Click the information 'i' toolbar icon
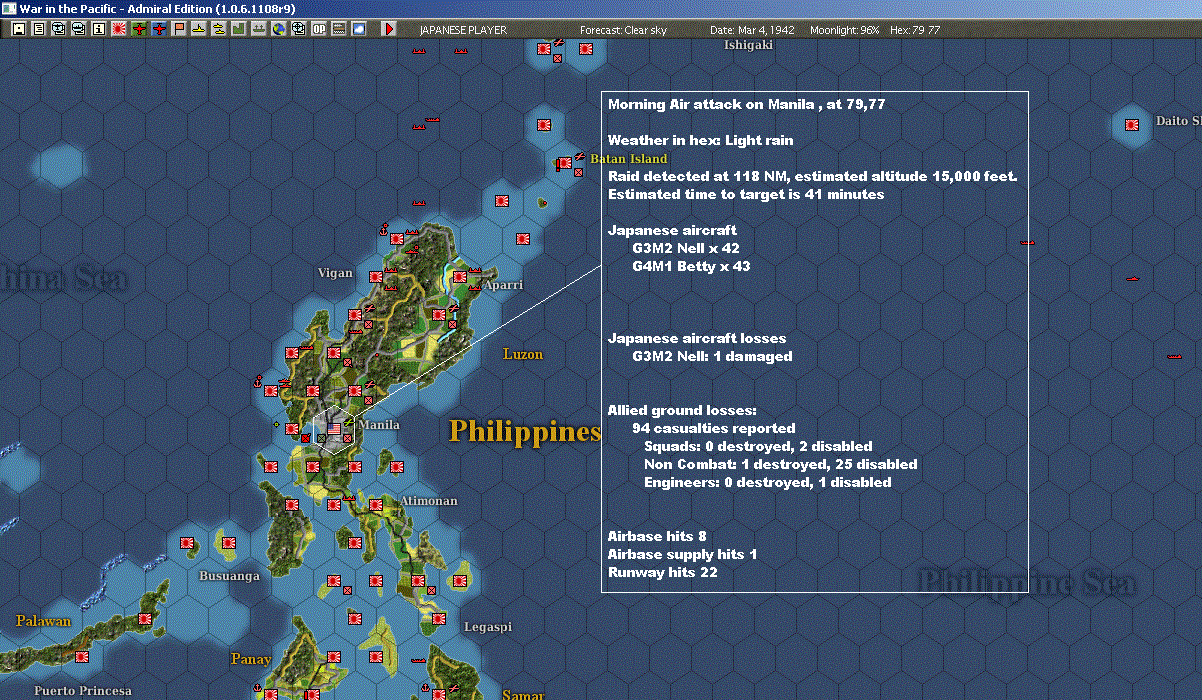Viewport: 1202px width, 700px height. point(98,29)
